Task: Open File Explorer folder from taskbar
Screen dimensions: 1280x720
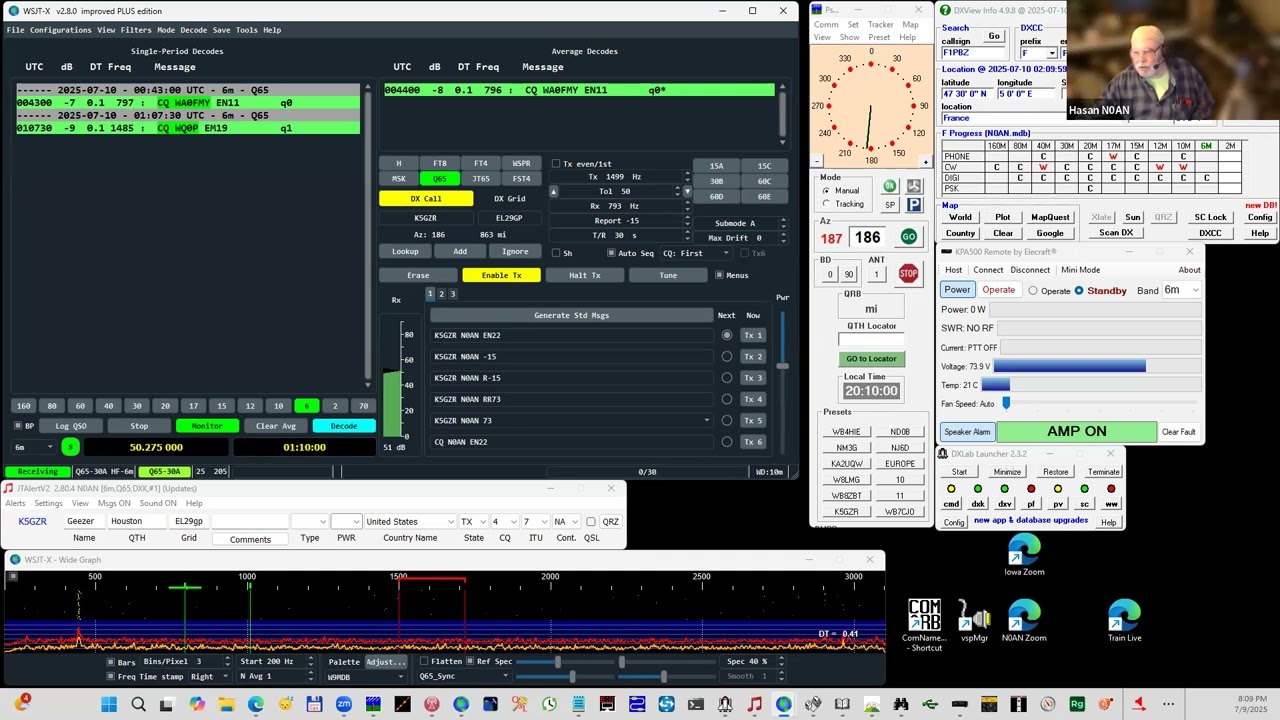Action: click(226, 705)
